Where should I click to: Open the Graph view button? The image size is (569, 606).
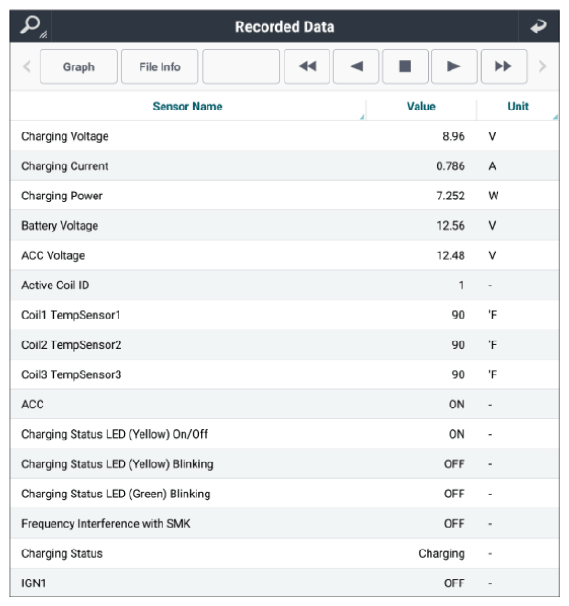(x=79, y=66)
